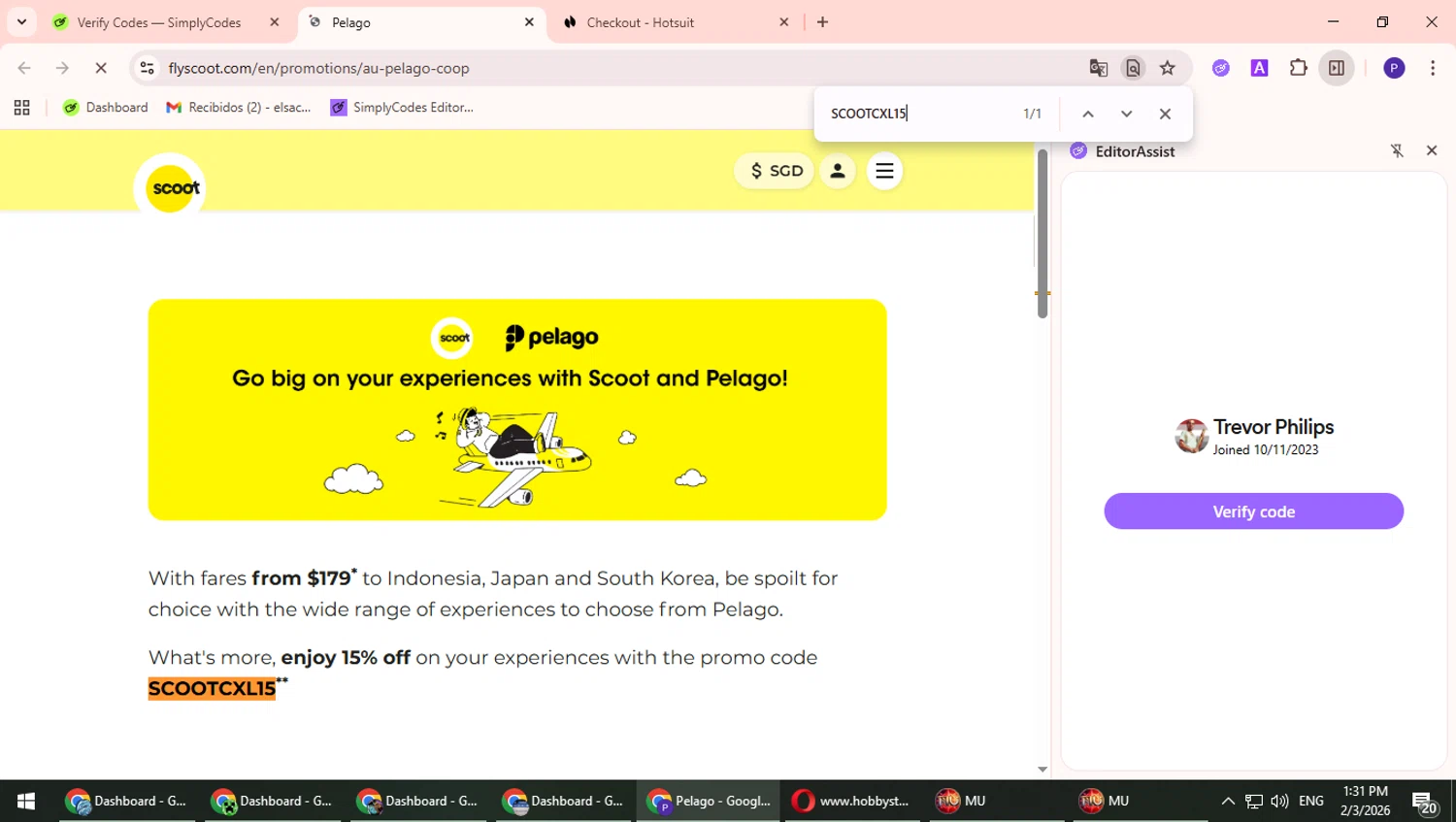Go to next find result
Screen dimensions: 1456x822
coord(1127,114)
